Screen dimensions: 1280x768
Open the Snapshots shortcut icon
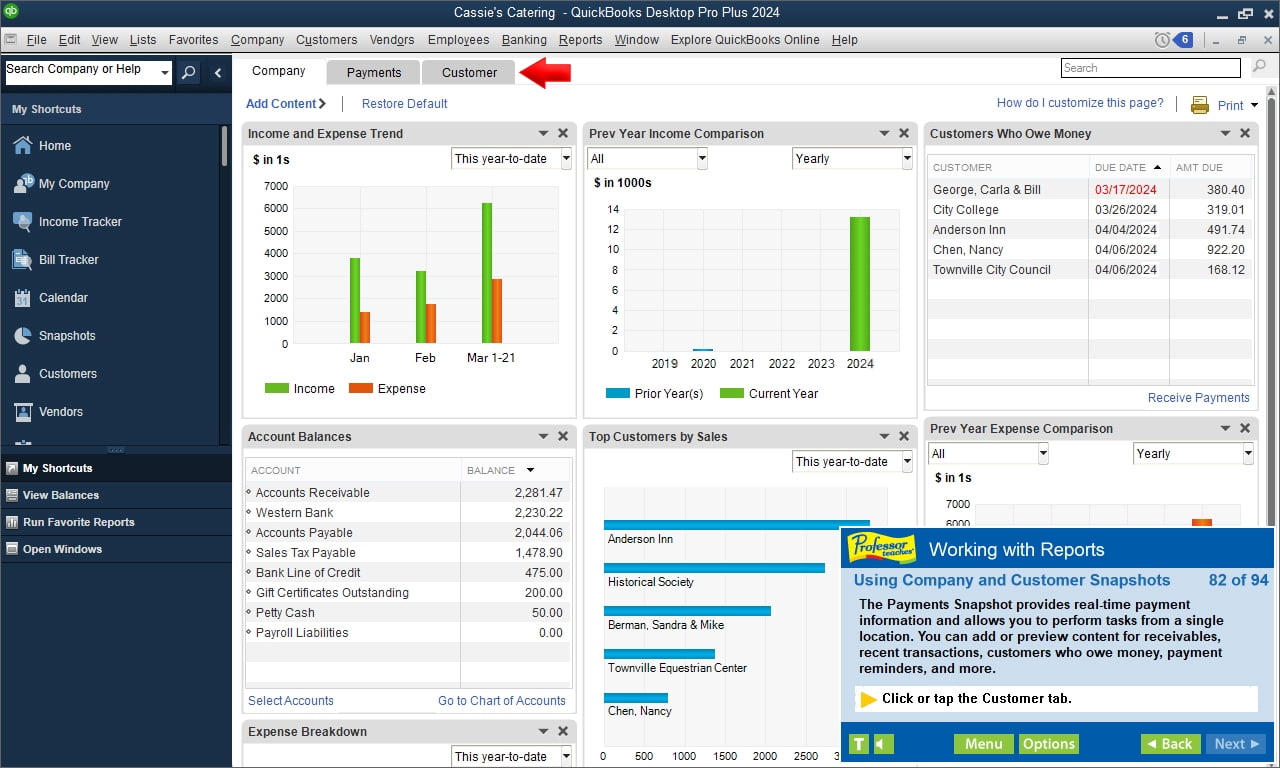pyautogui.click(x=22, y=335)
